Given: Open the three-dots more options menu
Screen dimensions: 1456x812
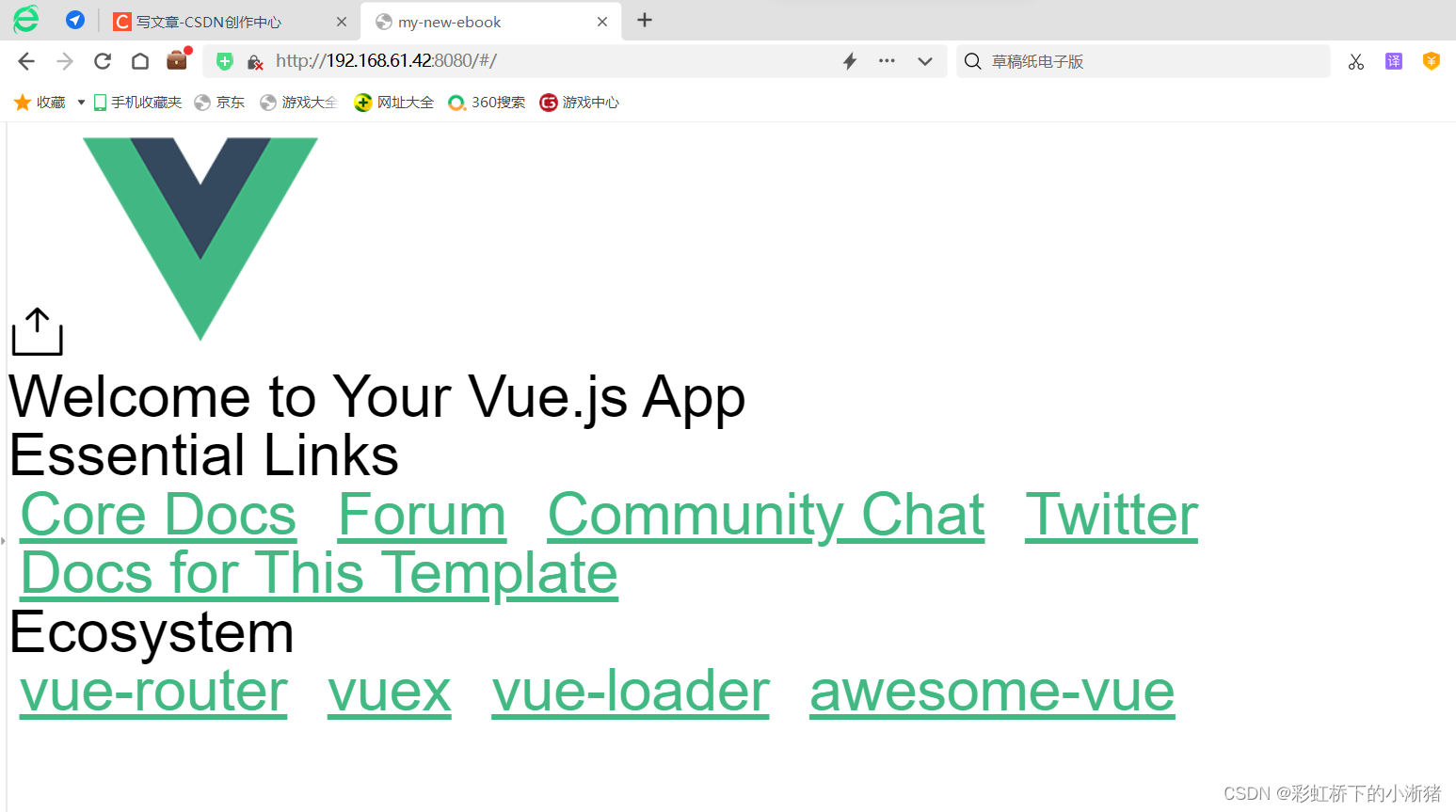Looking at the screenshot, I should 887,60.
